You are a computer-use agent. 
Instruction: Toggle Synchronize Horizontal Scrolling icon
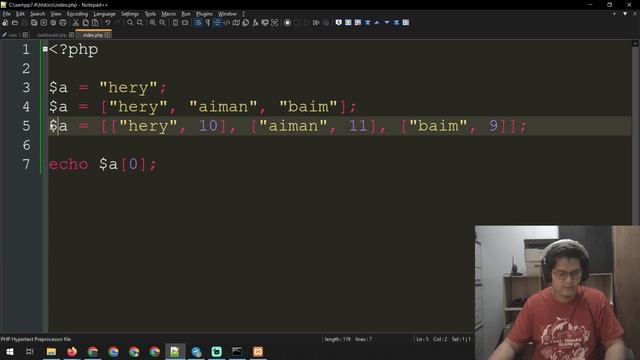(x=185, y=23)
